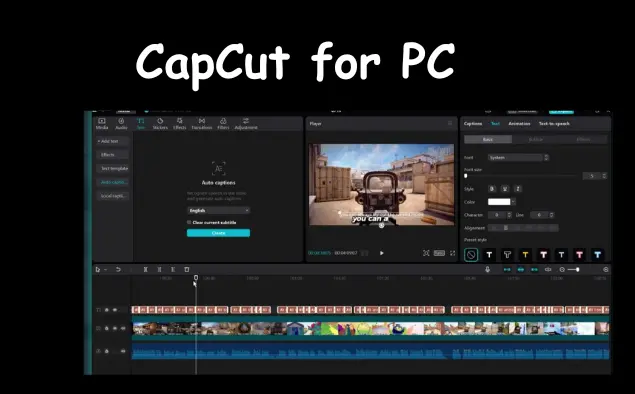
Task: Click the Undo arrow in timeline toolbar
Action: click(x=118, y=269)
